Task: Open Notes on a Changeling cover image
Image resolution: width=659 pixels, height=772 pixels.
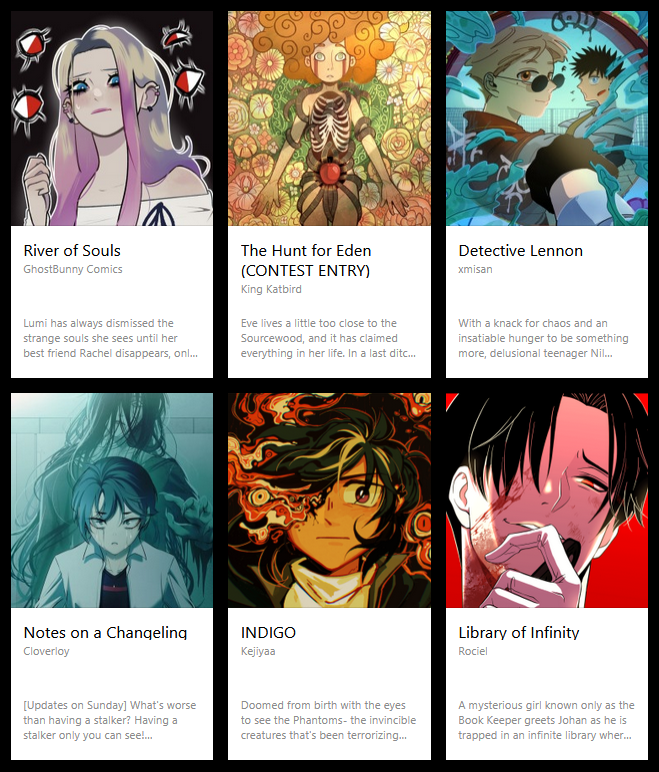Action: pos(112,500)
